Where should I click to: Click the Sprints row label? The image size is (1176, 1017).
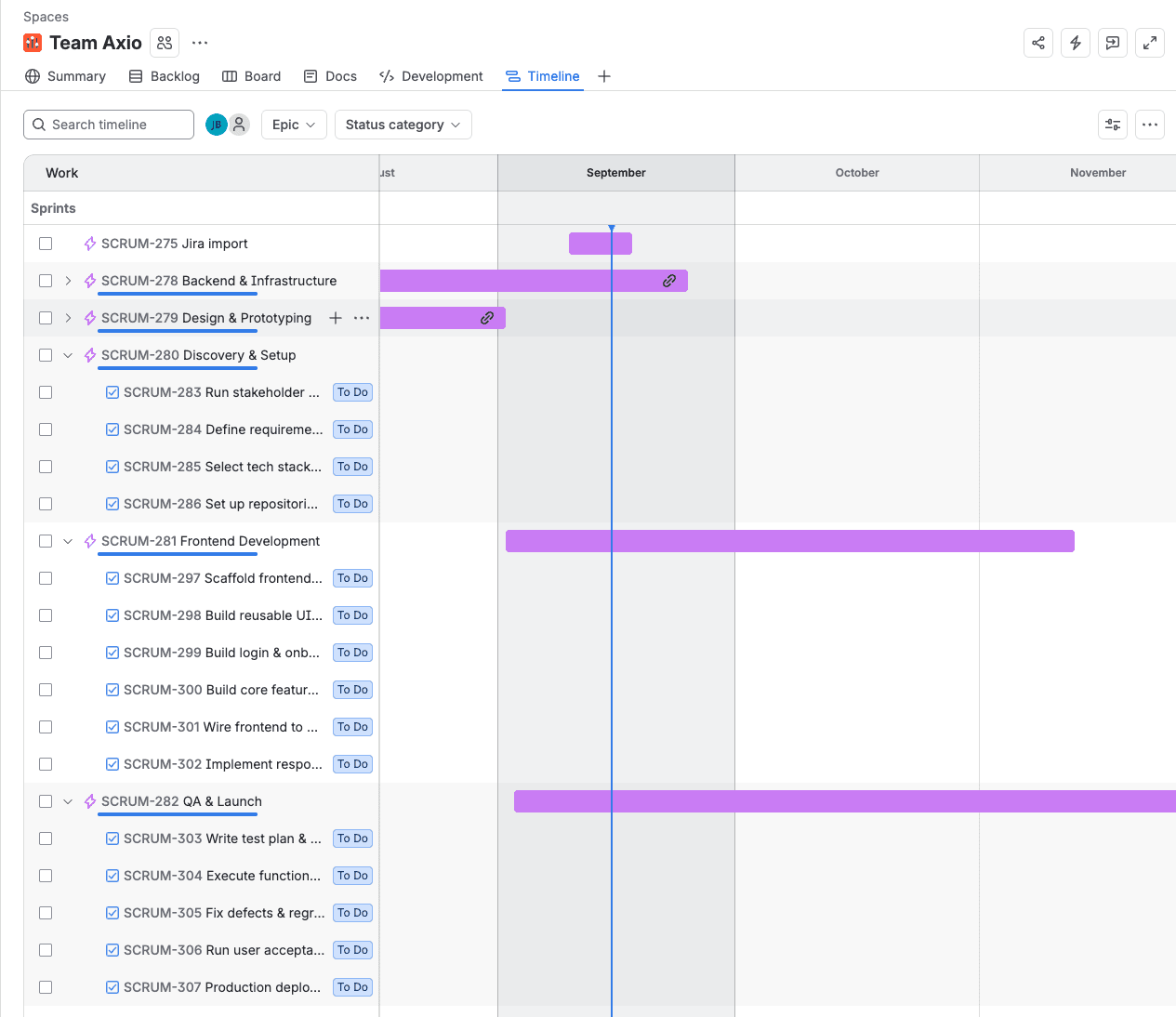click(x=53, y=208)
